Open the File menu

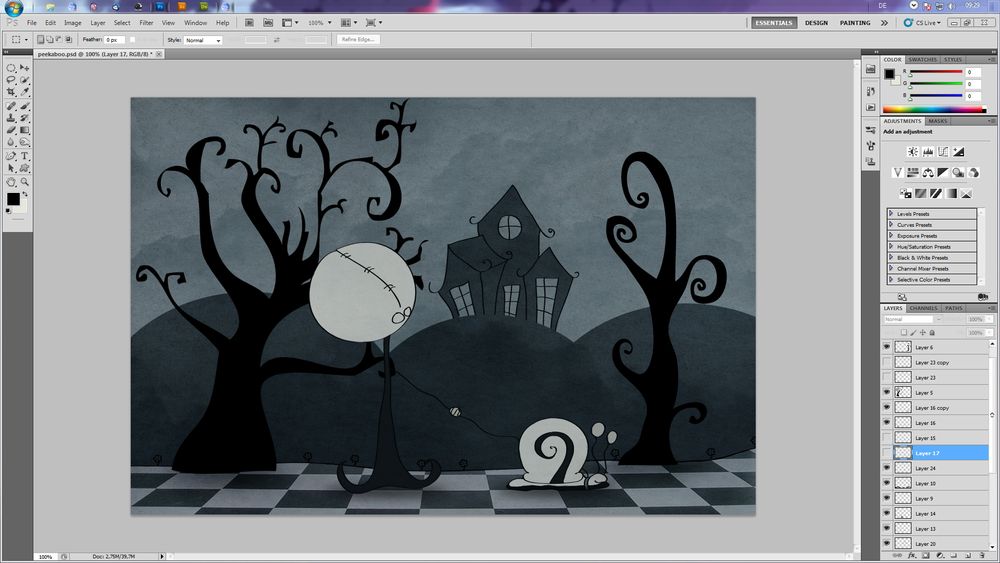(31, 23)
